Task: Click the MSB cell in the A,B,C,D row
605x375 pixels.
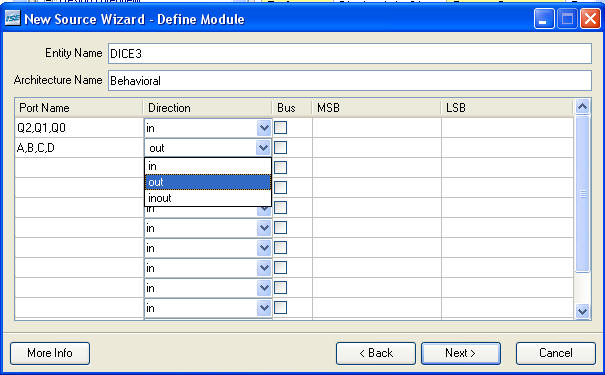Action: [x=377, y=148]
